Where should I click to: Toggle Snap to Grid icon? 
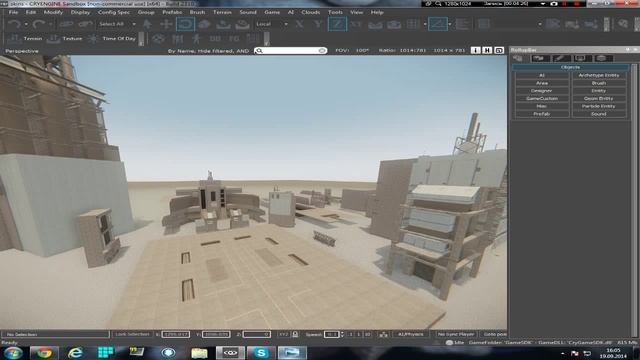413,24
